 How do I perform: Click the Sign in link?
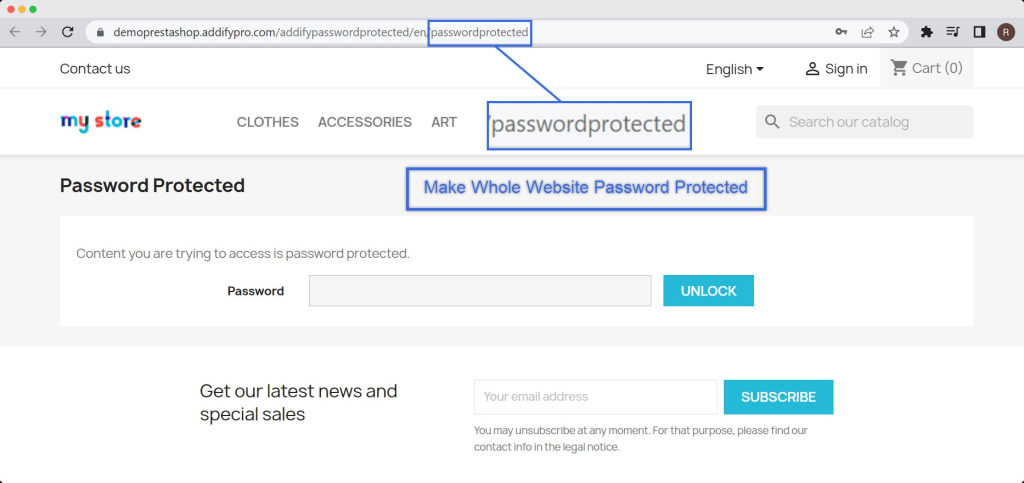coord(836,69)
